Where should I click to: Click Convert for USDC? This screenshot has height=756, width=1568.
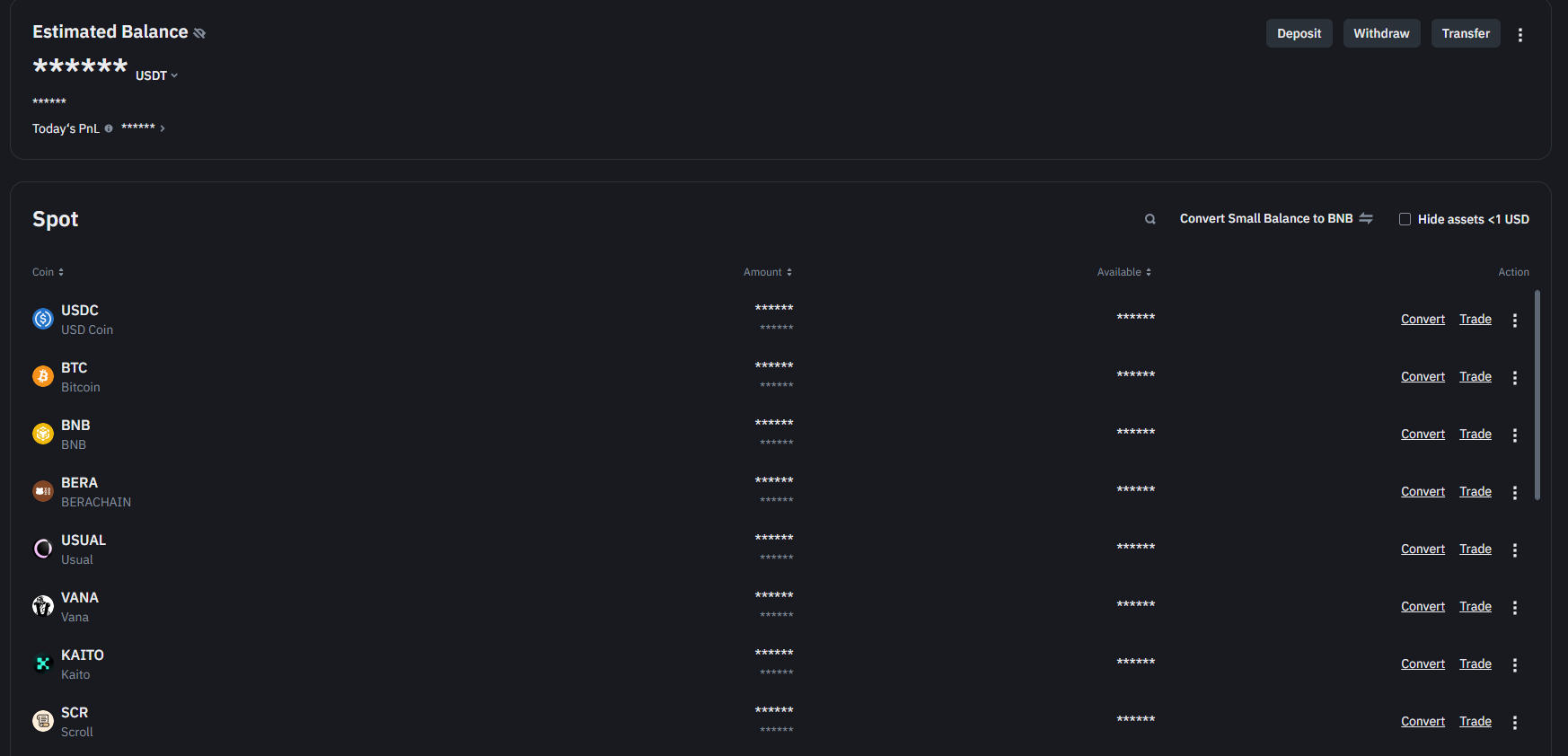(1423, 319)
